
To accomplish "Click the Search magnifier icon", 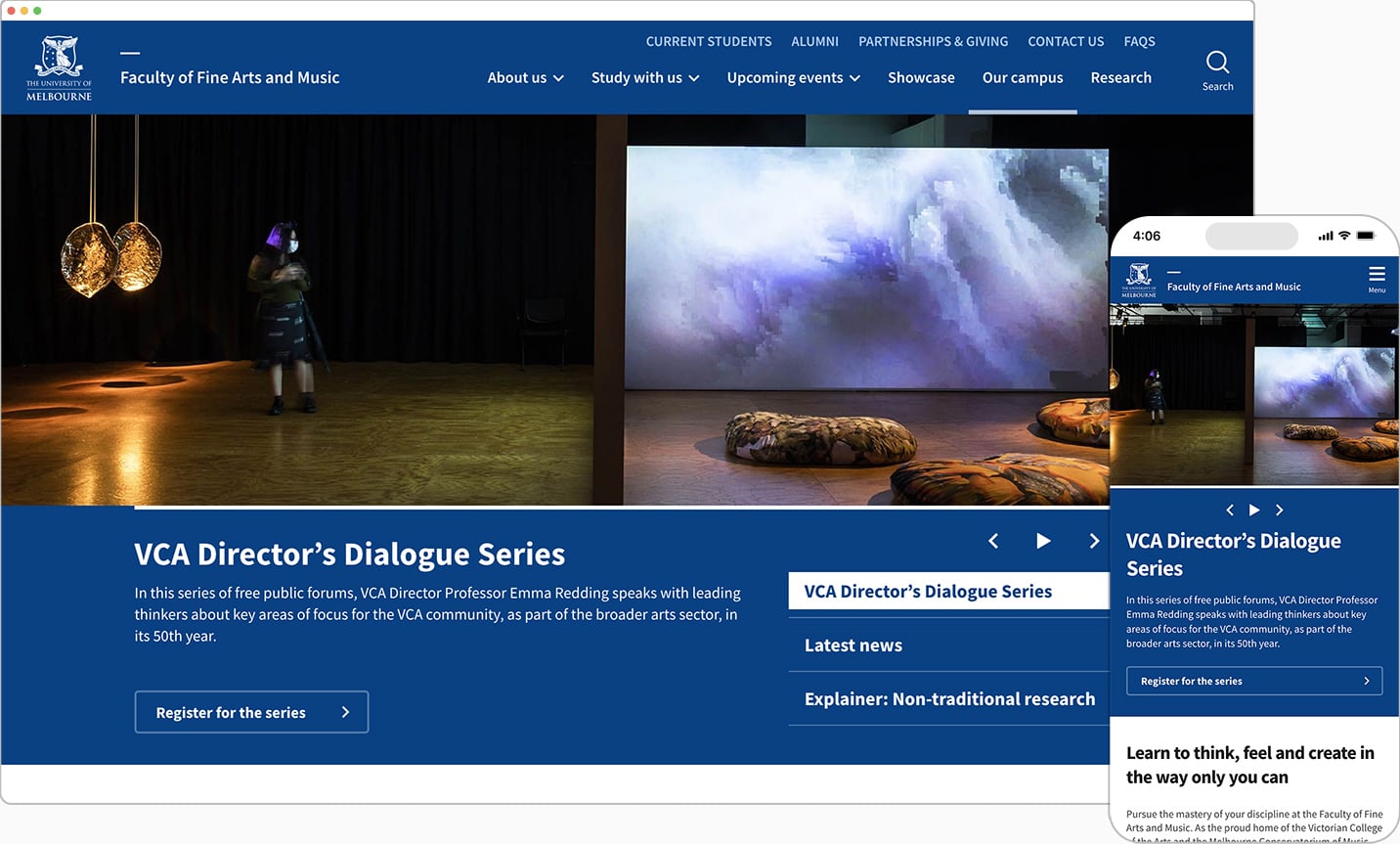I will click(x=1217, y=65).
